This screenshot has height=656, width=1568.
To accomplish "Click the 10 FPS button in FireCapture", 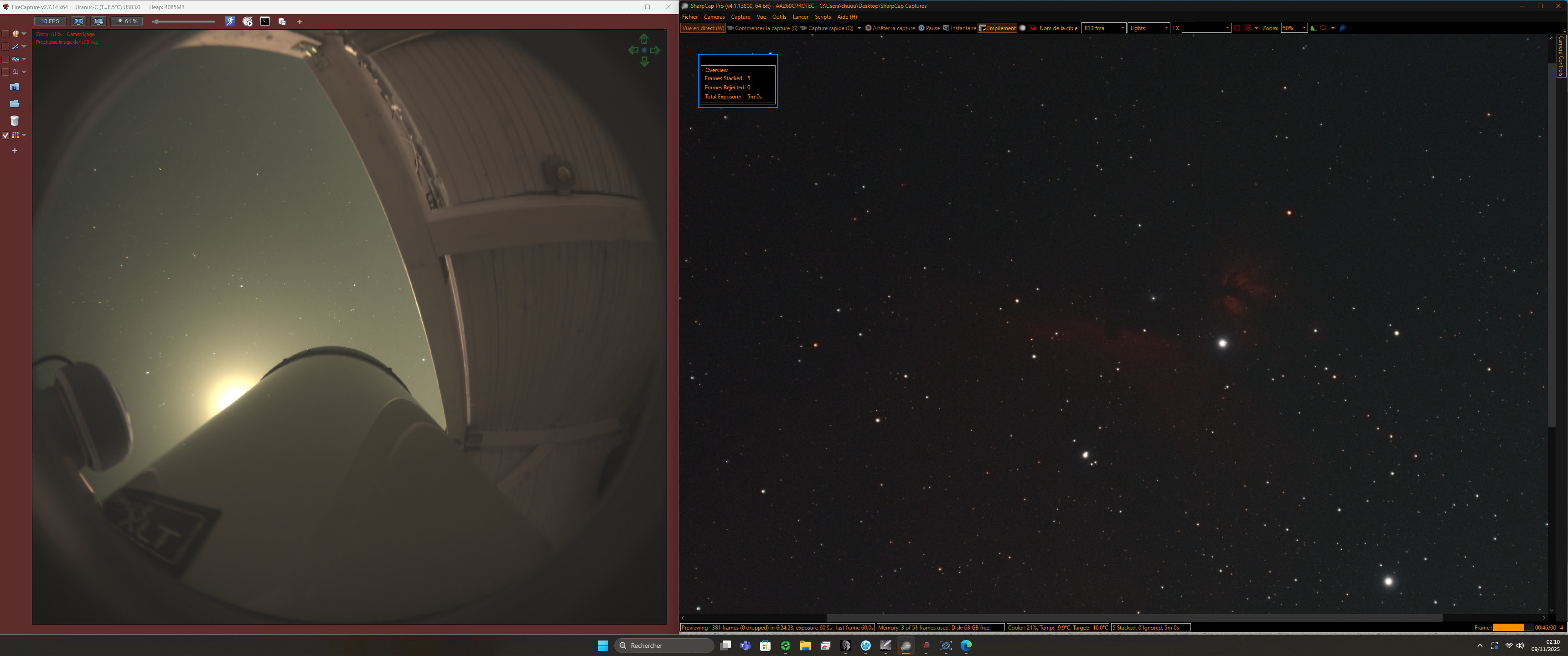I will coord(50,21).
